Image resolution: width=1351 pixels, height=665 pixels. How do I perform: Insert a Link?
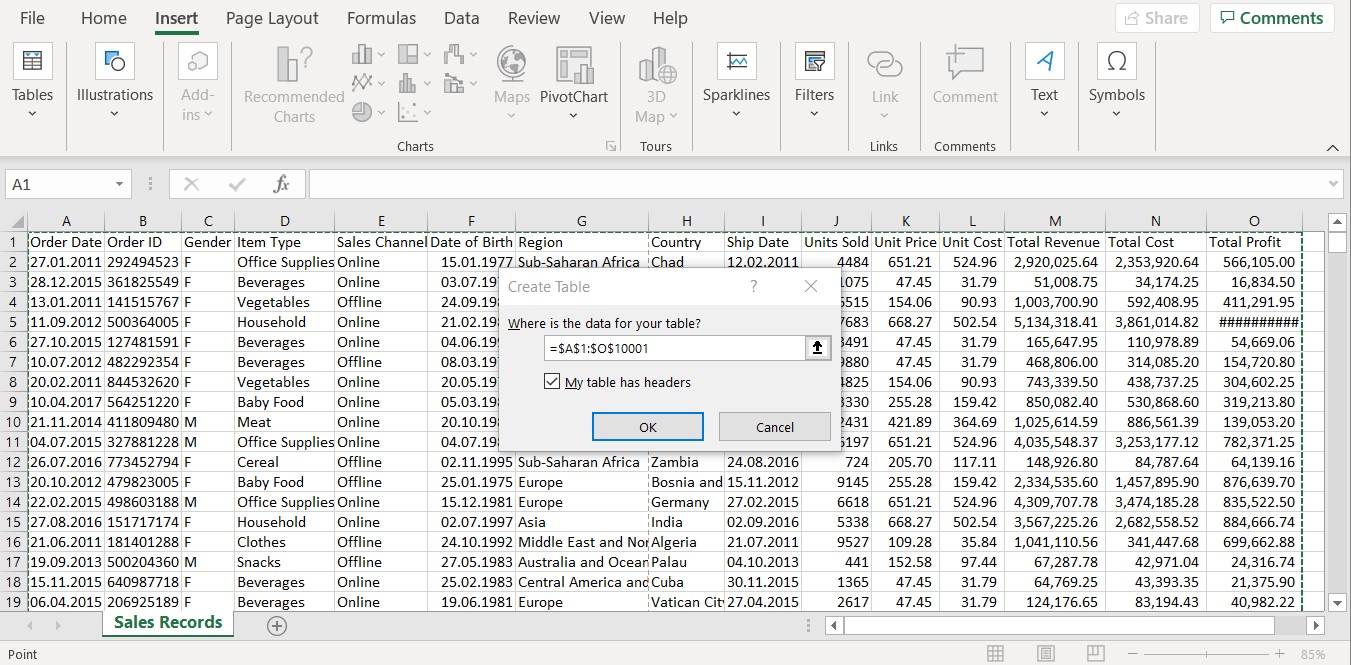click(884, 80)
